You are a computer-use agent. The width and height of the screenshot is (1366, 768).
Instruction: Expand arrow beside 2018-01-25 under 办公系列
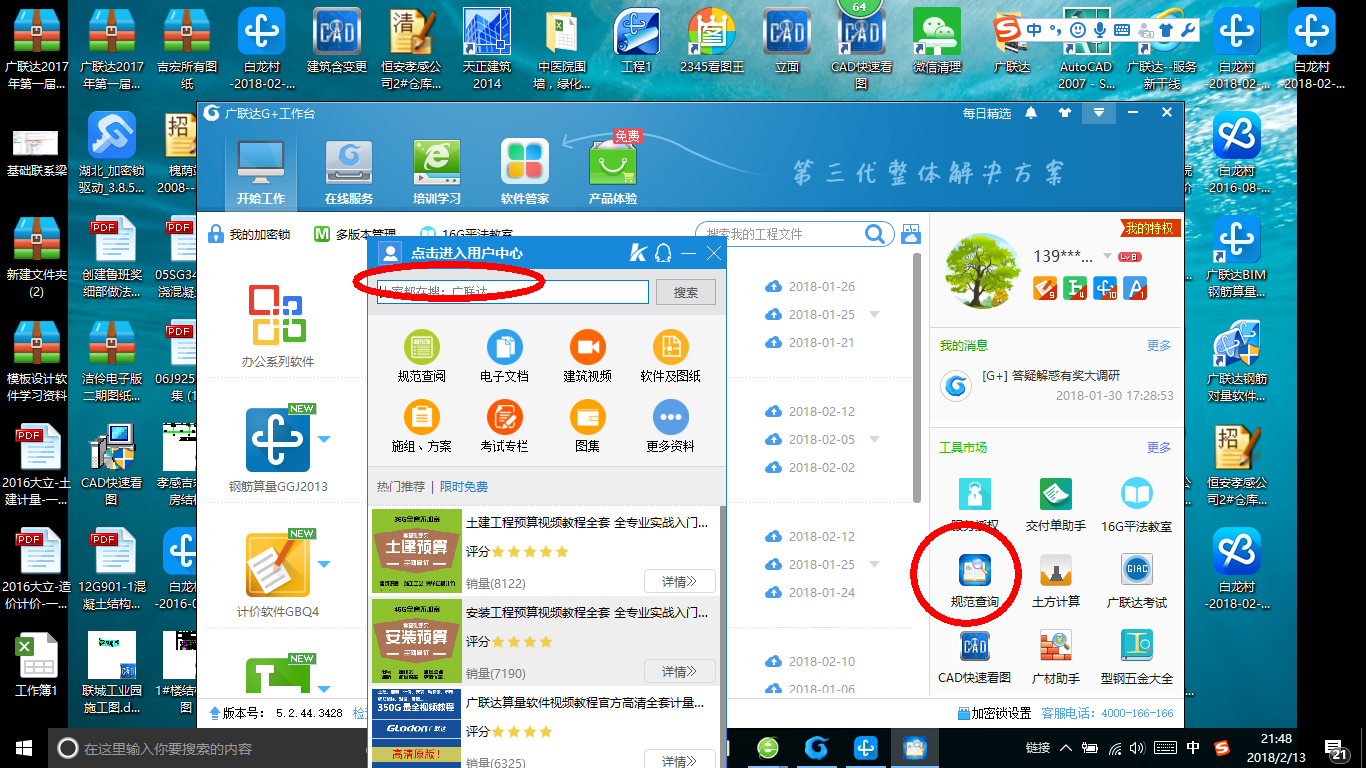pyautogui.click(x=874, y=314)
